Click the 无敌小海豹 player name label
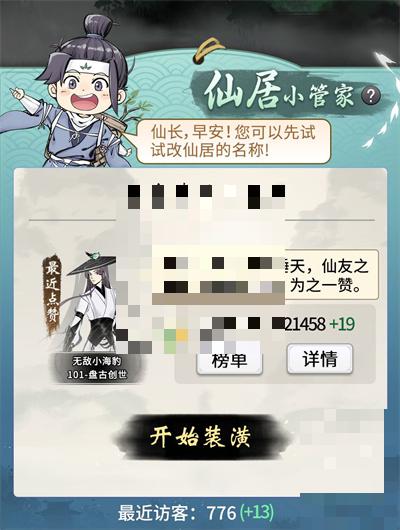Screen dimensions: 400x530 97,361
